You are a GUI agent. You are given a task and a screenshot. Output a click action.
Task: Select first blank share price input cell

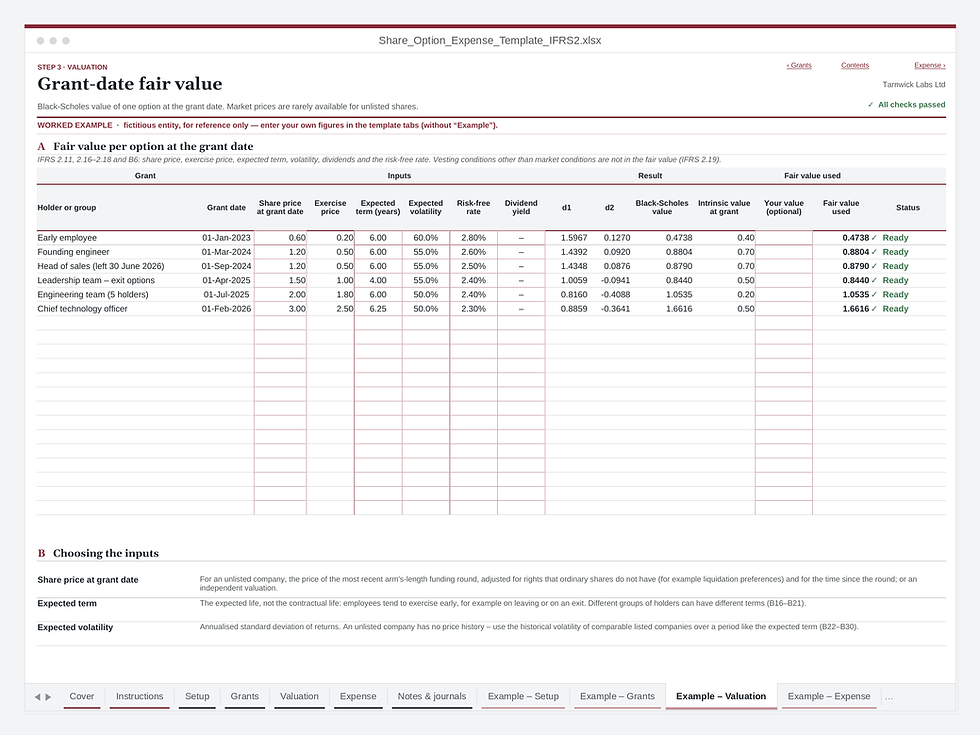(280, 323)
